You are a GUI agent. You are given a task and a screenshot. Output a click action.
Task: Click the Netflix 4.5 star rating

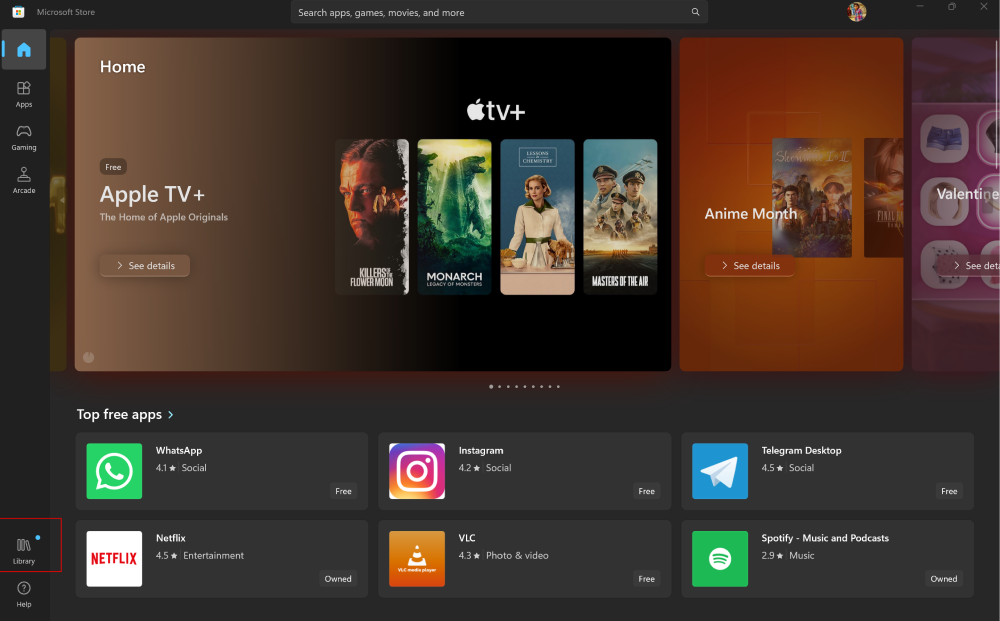[166, 556]
